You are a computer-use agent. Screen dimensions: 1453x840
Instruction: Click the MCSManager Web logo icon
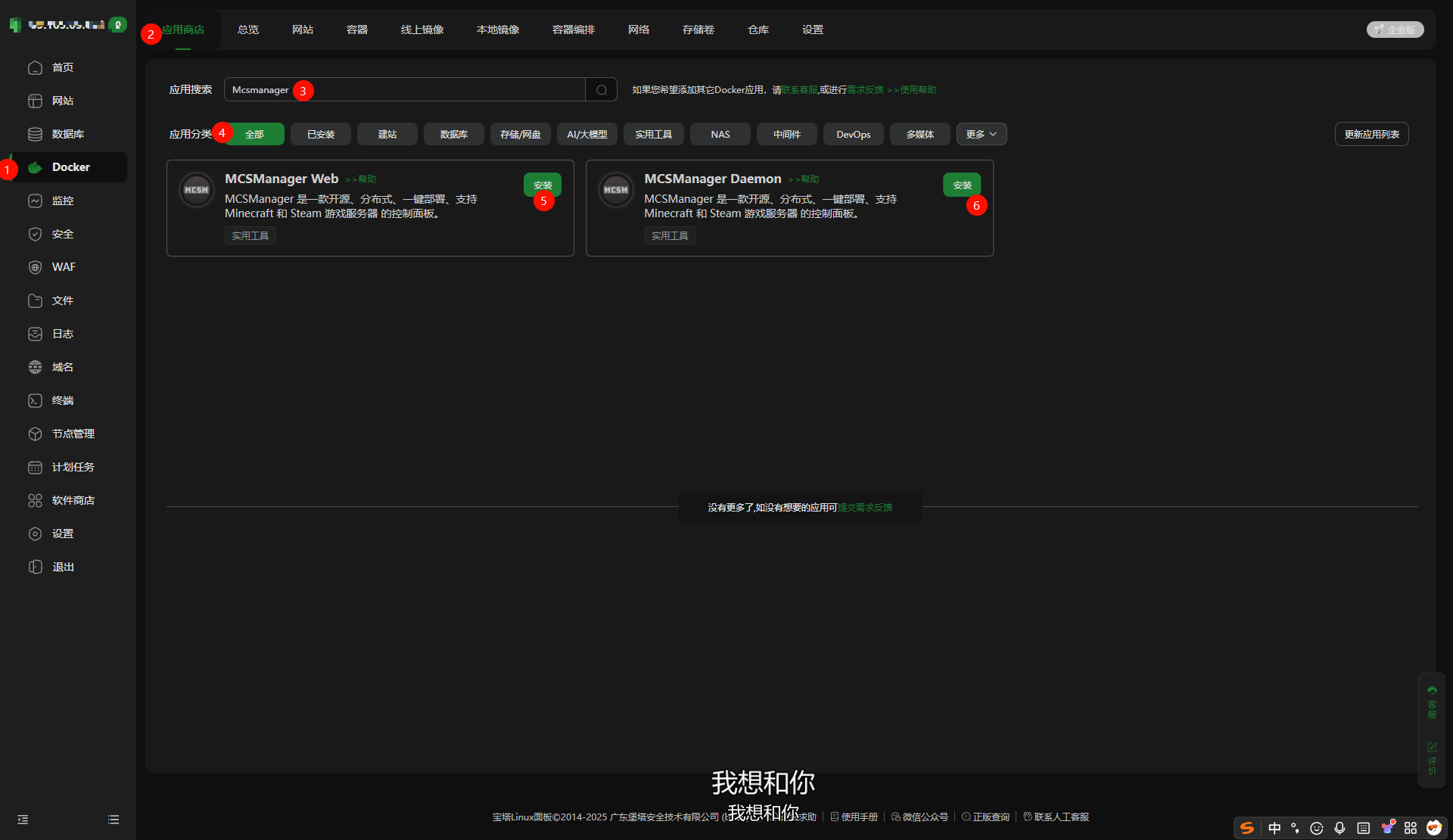coord(196,190)
